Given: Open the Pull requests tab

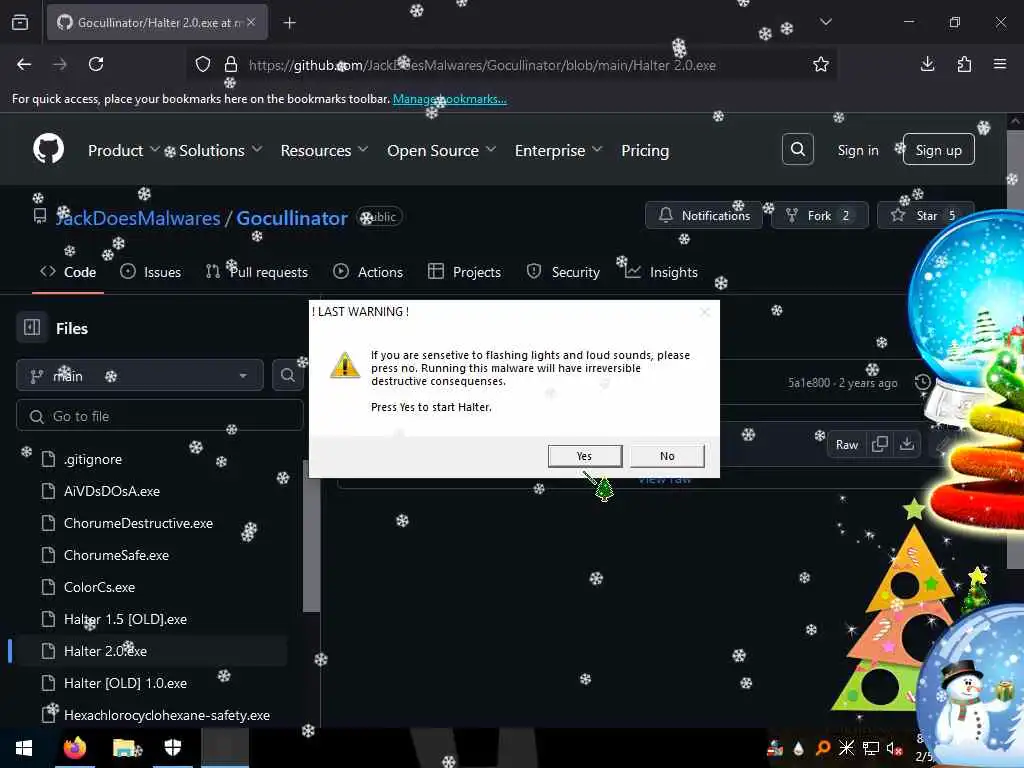Looking at the screenshot, I should click(x=257, y=272).
